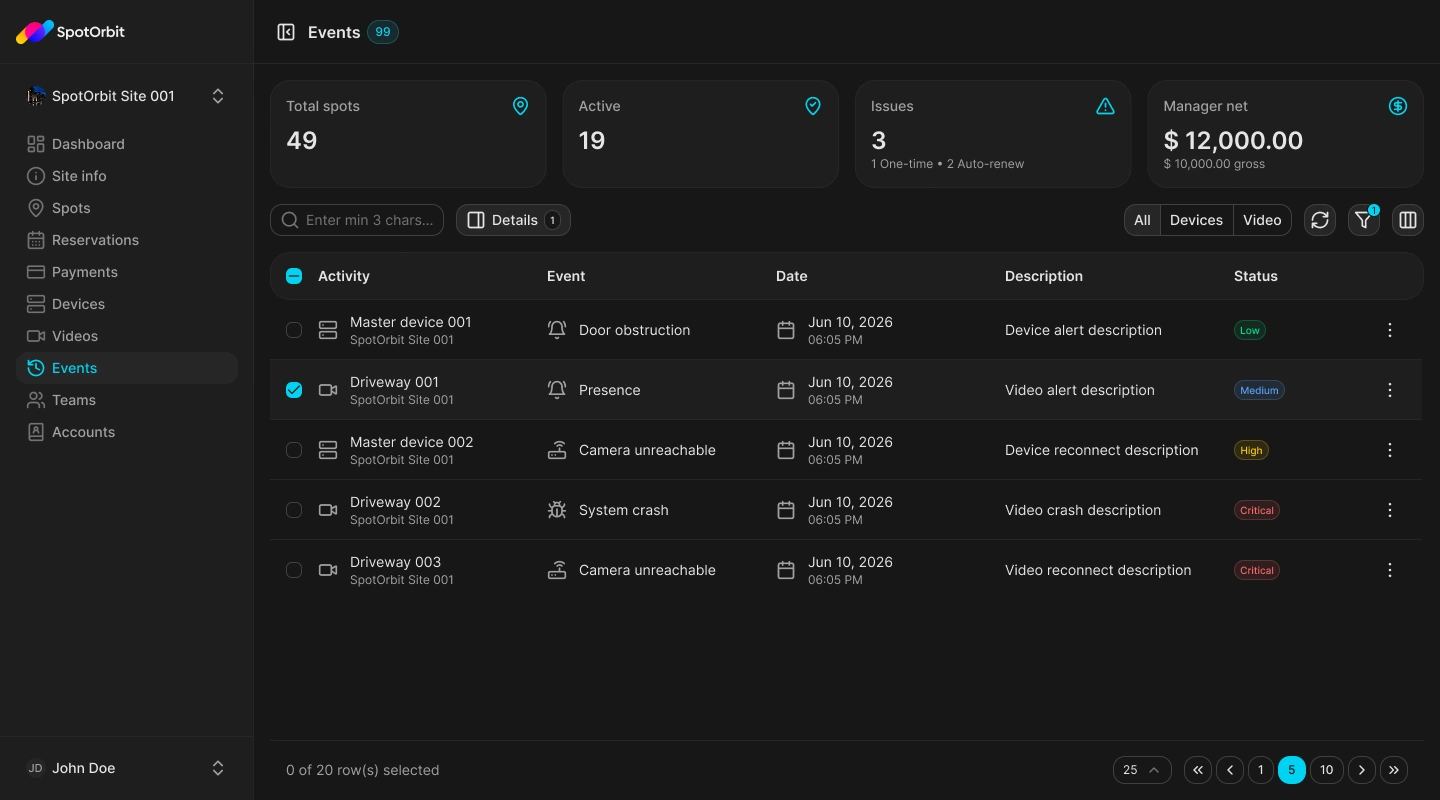Switch to the Video filter tab

click(x=1262, y=220)
